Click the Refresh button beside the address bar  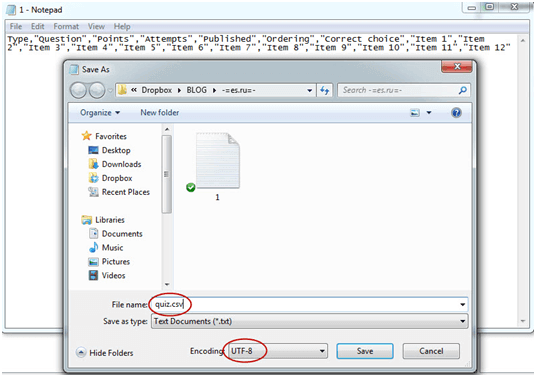324,91
